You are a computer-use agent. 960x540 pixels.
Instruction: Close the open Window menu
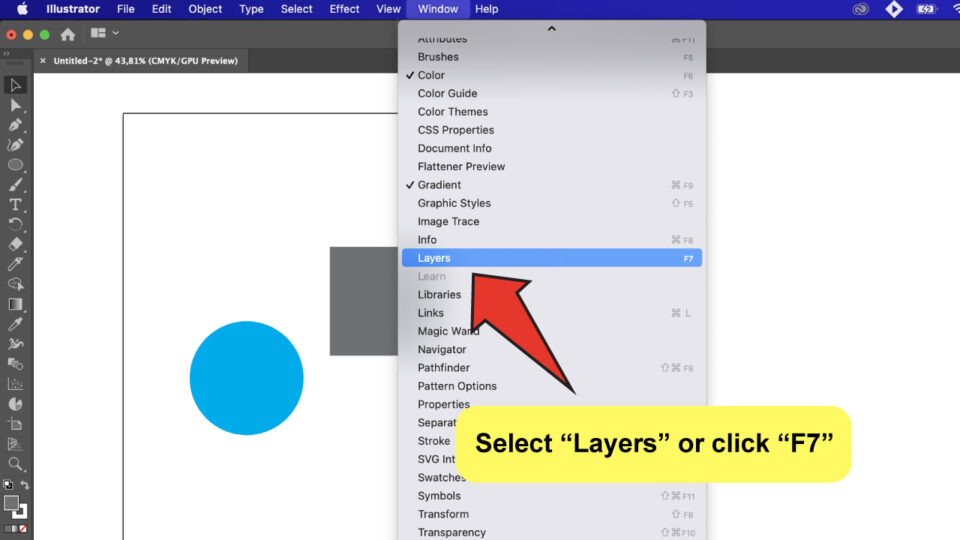tap(438, 9)
